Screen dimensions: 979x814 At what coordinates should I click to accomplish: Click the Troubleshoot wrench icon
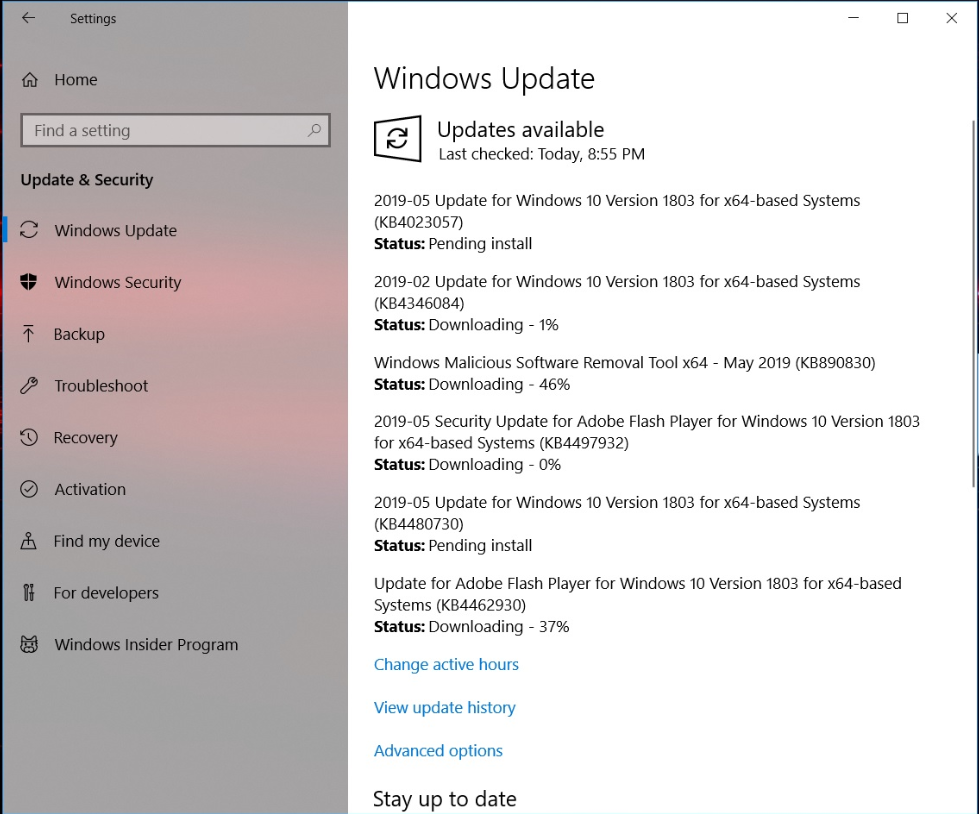pos(29,386)
